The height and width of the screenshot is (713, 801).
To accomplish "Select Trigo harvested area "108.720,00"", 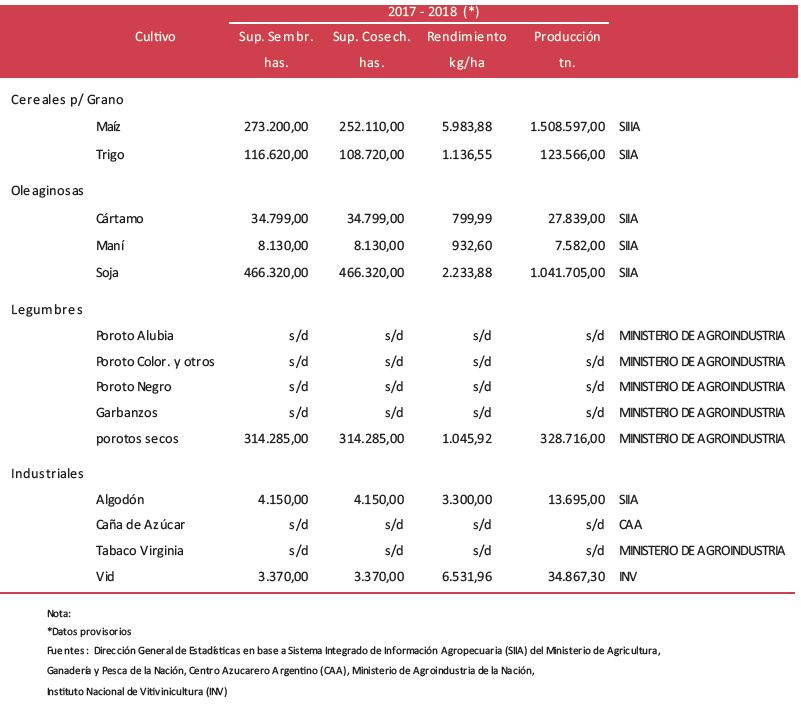I will pos(371,155).
